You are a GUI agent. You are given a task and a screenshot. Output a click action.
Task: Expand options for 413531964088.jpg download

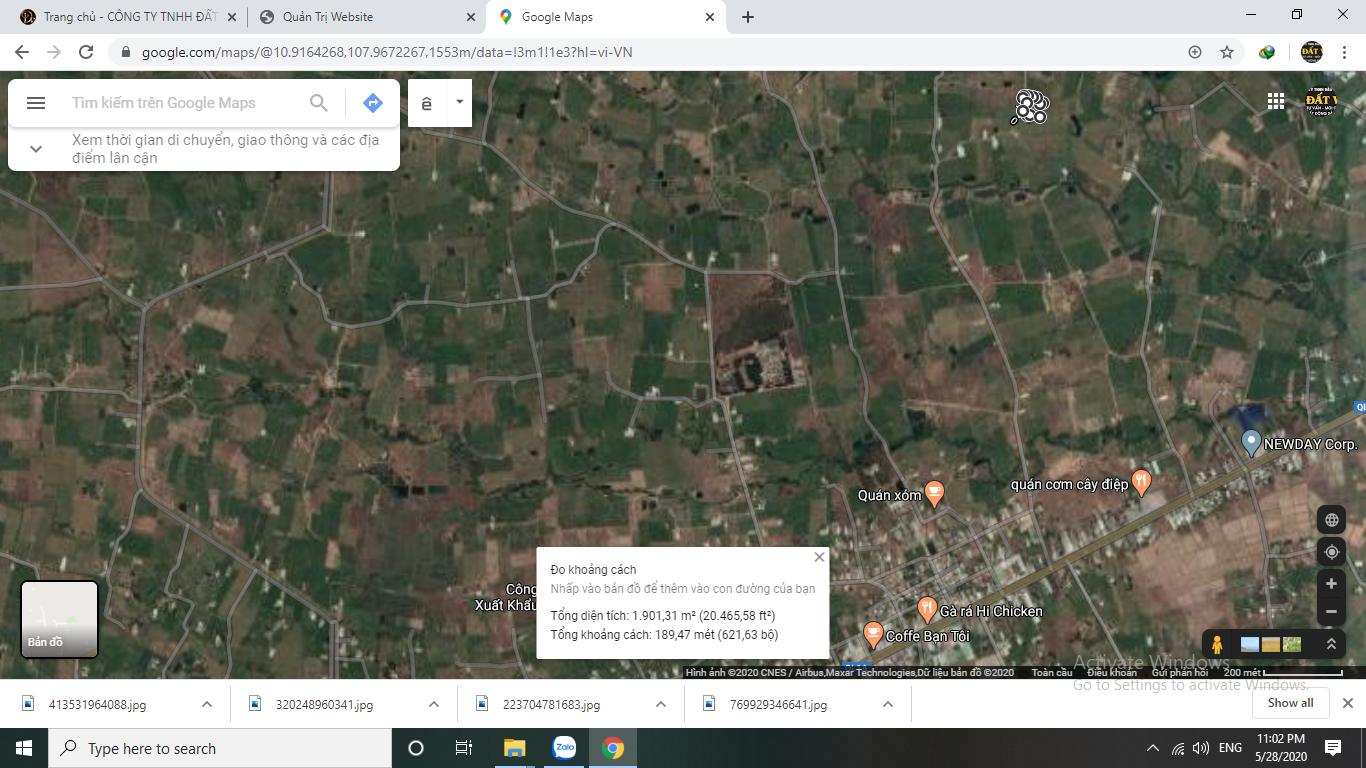pyautogui.click(x=207, y=704)
